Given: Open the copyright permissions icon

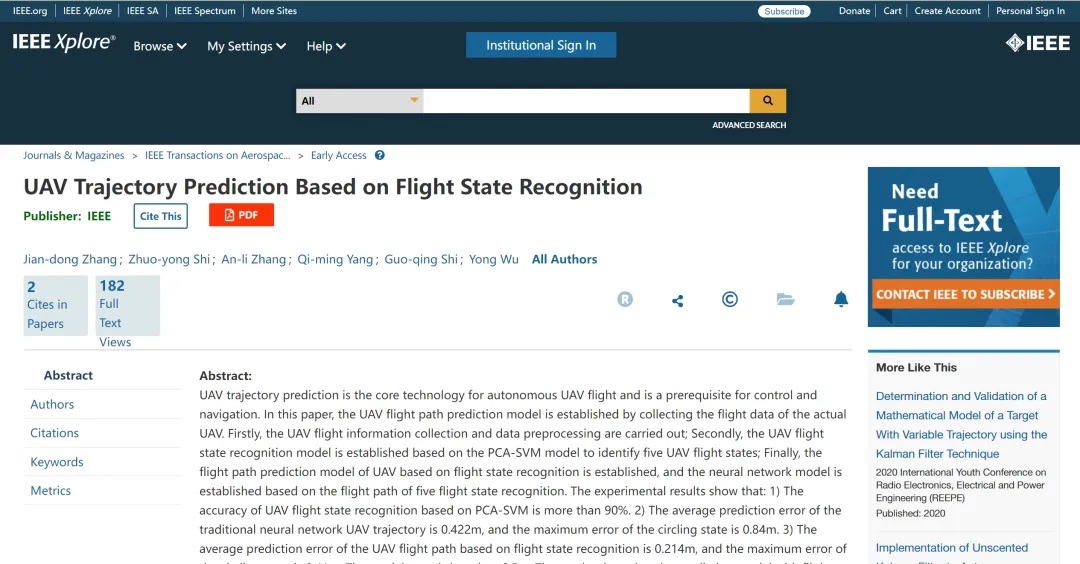Looking at the screenshot, I should 730,299.
